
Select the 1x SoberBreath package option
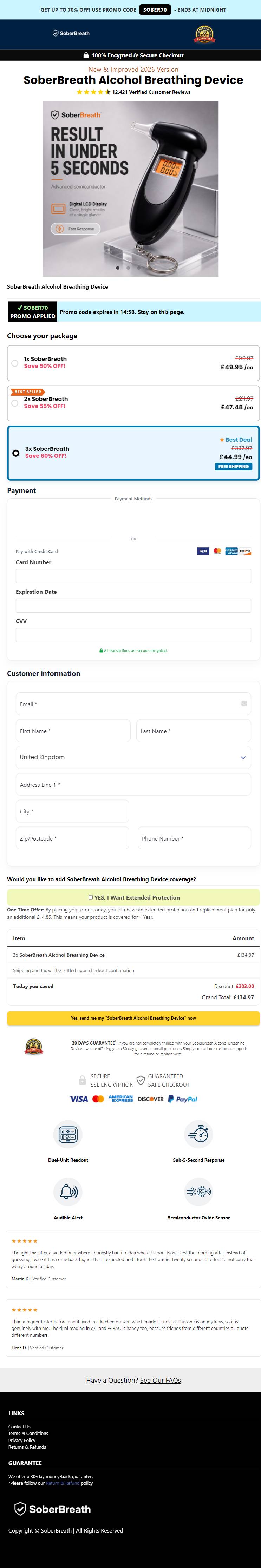point(133,363)
